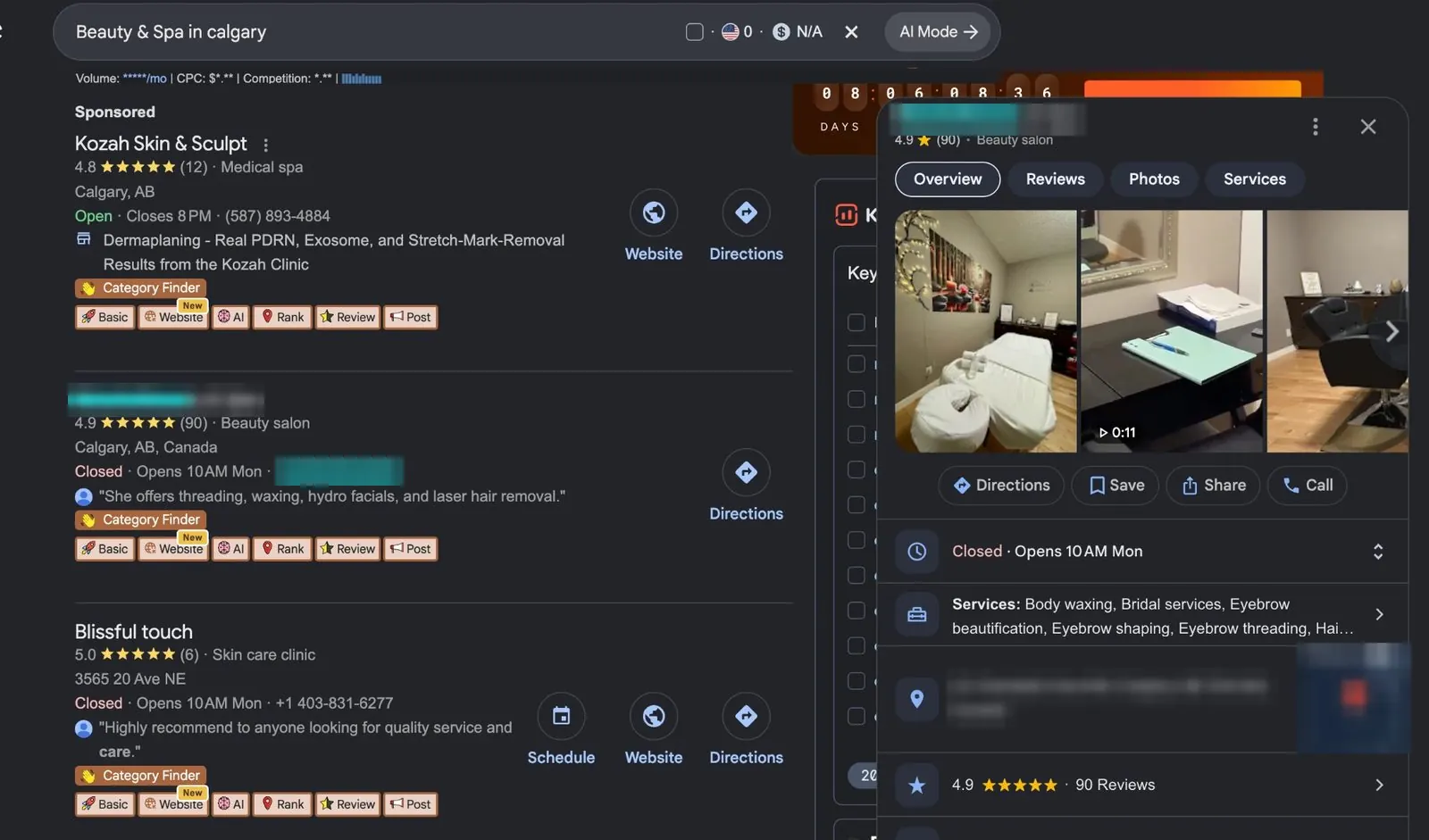Save the business in details panel

(x=1116, y=486)
